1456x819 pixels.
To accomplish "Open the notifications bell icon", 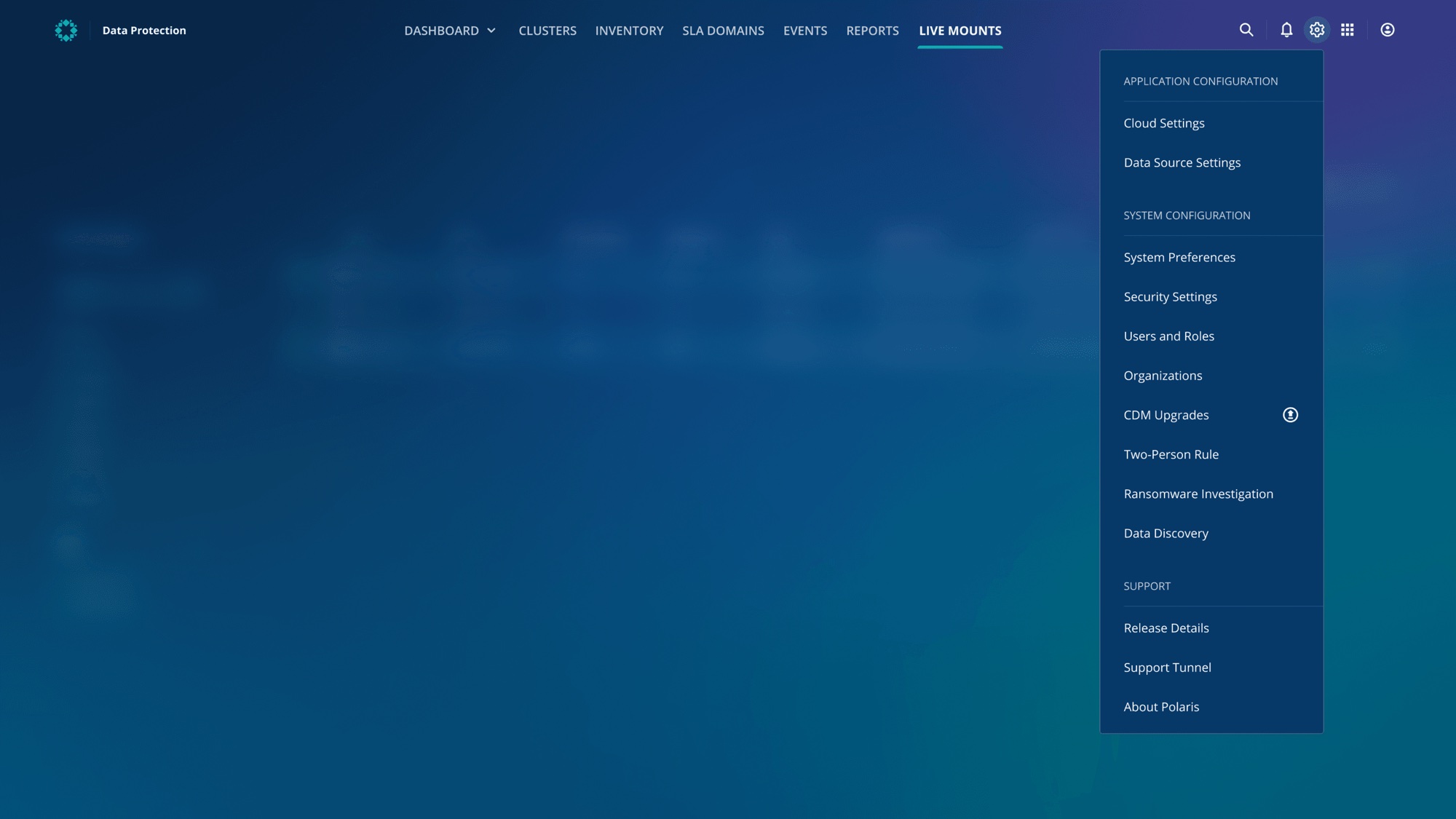I will click(x=1286, y=30).
